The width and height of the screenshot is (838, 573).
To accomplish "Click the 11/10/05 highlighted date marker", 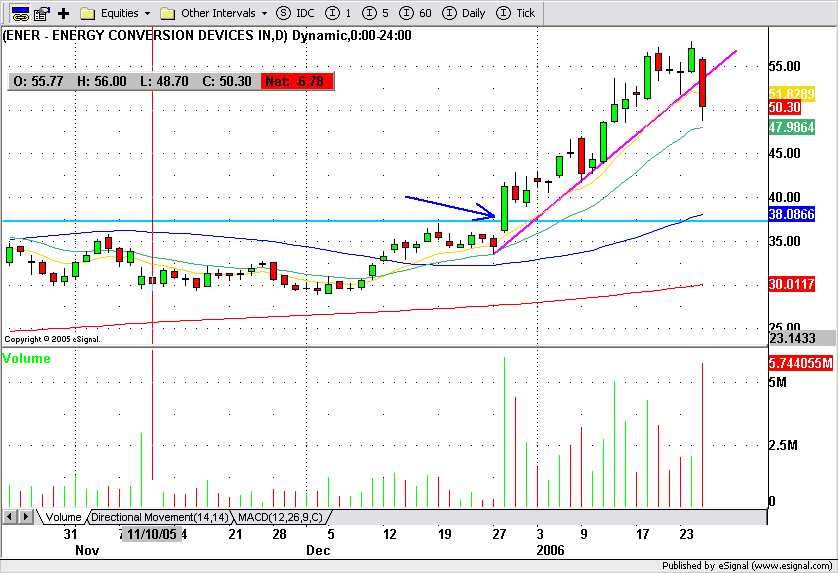I will (152, 534).
